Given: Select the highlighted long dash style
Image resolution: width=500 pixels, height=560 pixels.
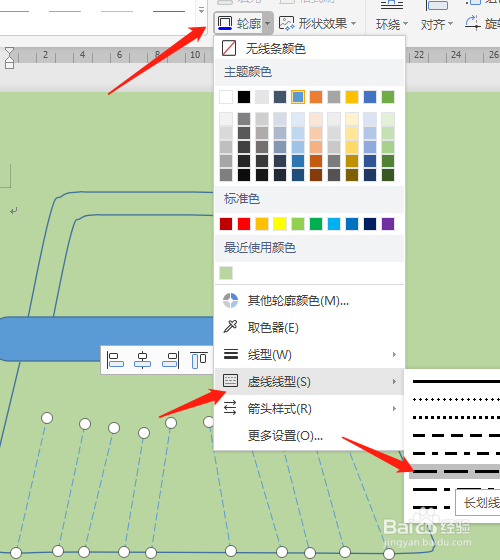Looking at the screenshot, I should coord(454,471).
